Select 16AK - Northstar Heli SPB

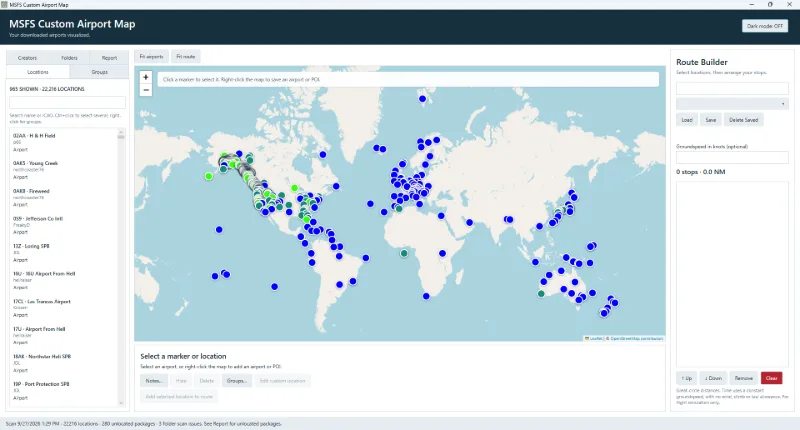click(x=64, y=363)
